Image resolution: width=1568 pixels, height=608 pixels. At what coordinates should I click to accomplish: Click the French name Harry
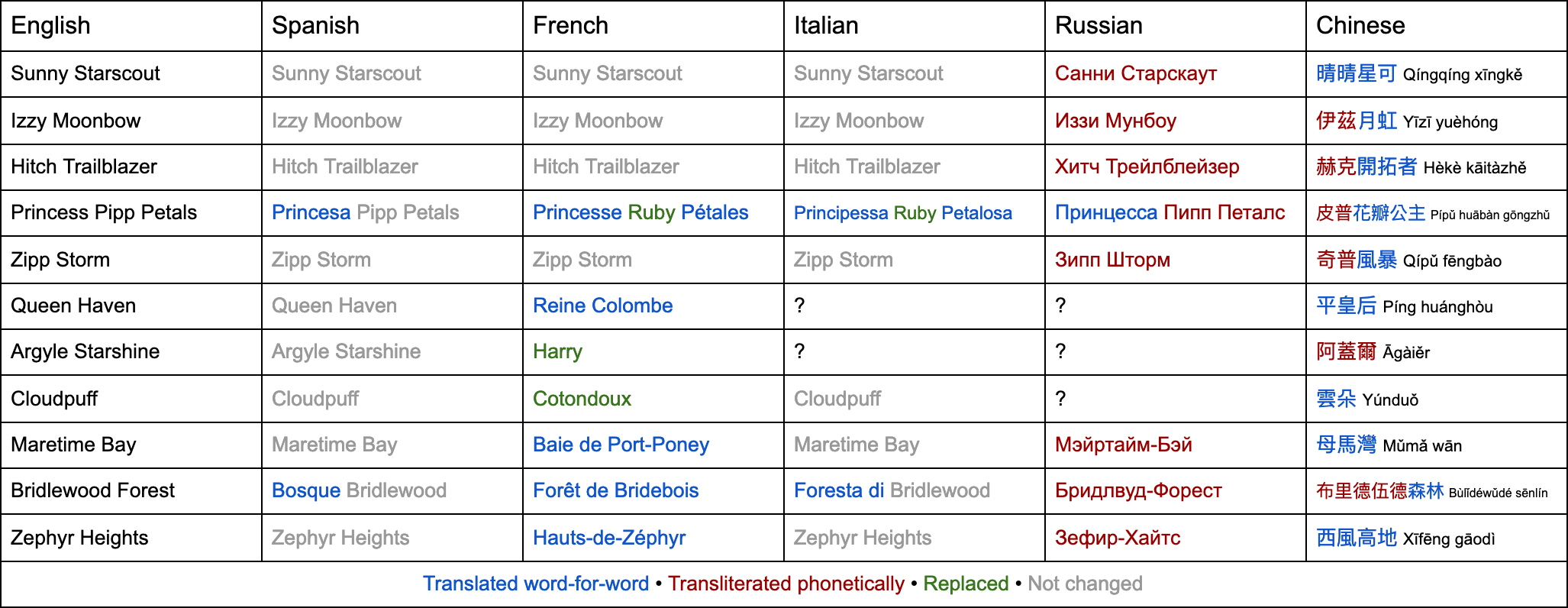coord(557,352)
